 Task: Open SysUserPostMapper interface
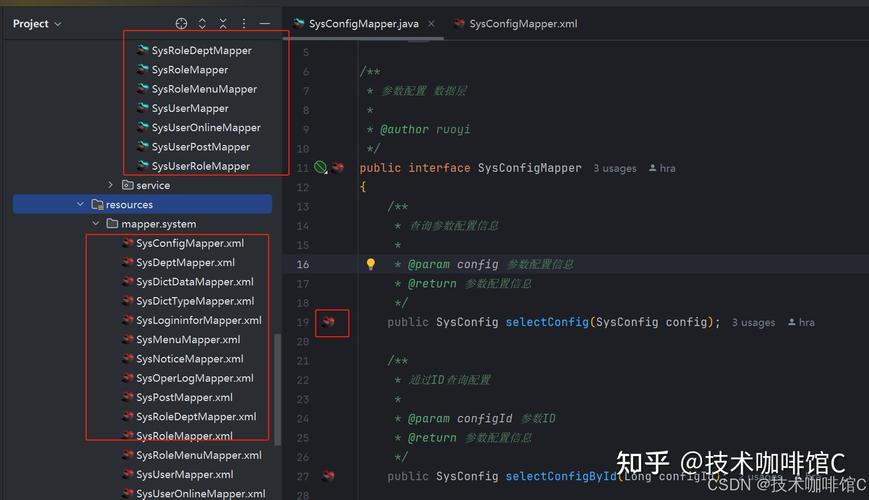(201, 147)
